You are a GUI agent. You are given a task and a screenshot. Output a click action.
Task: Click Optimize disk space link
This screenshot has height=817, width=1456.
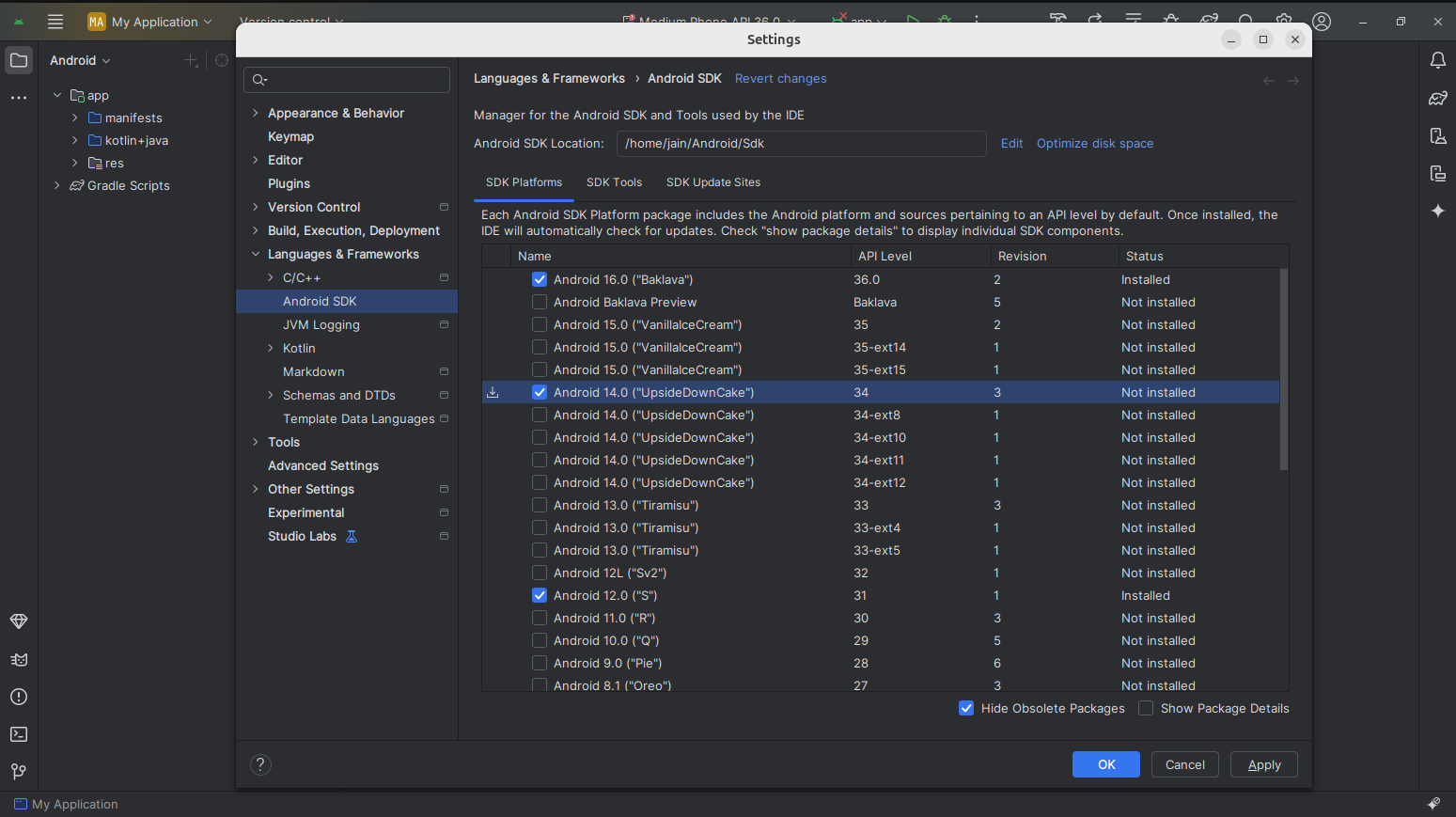(1095, 143)
